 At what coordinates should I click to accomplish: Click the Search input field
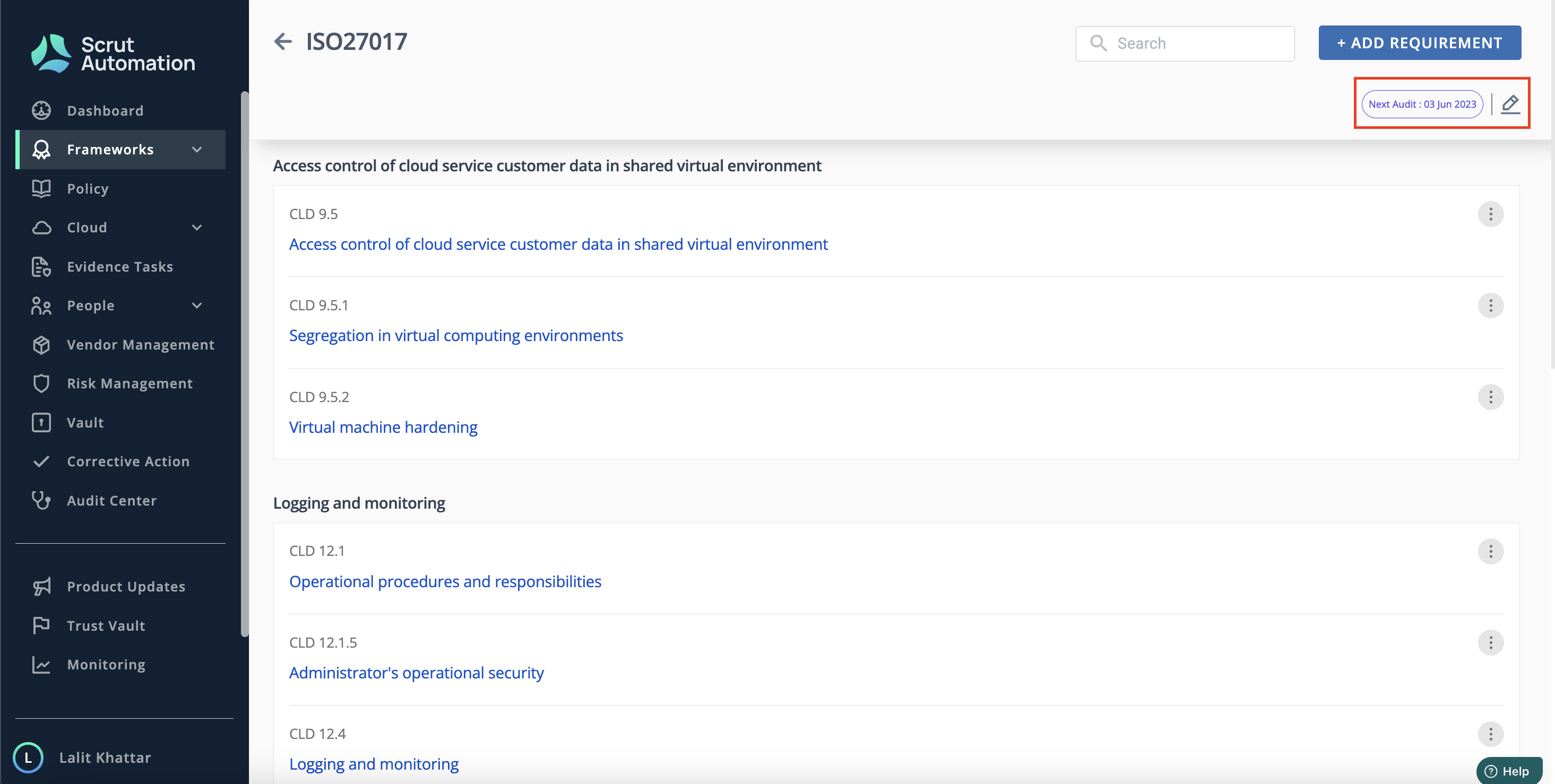1185,43
